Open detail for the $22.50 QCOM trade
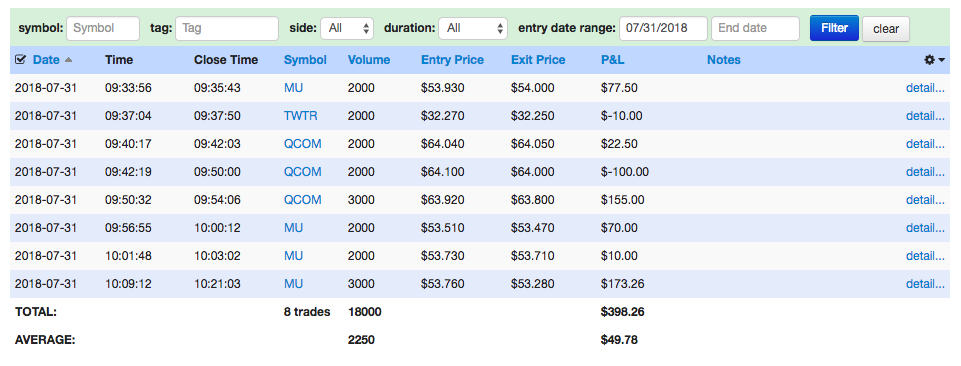The image size is (961, 366). point(925,144)
